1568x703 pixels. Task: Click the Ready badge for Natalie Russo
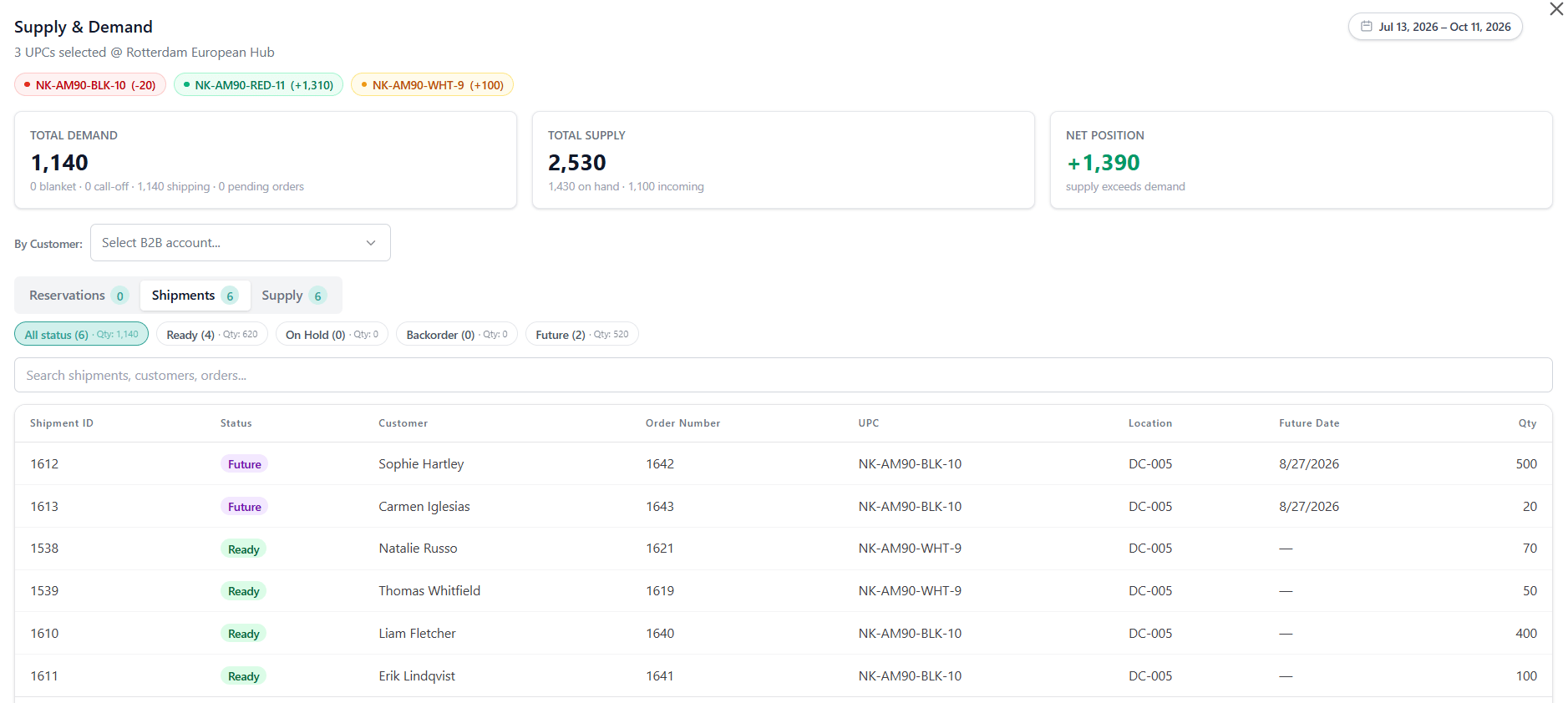click(x=243, y=549)
